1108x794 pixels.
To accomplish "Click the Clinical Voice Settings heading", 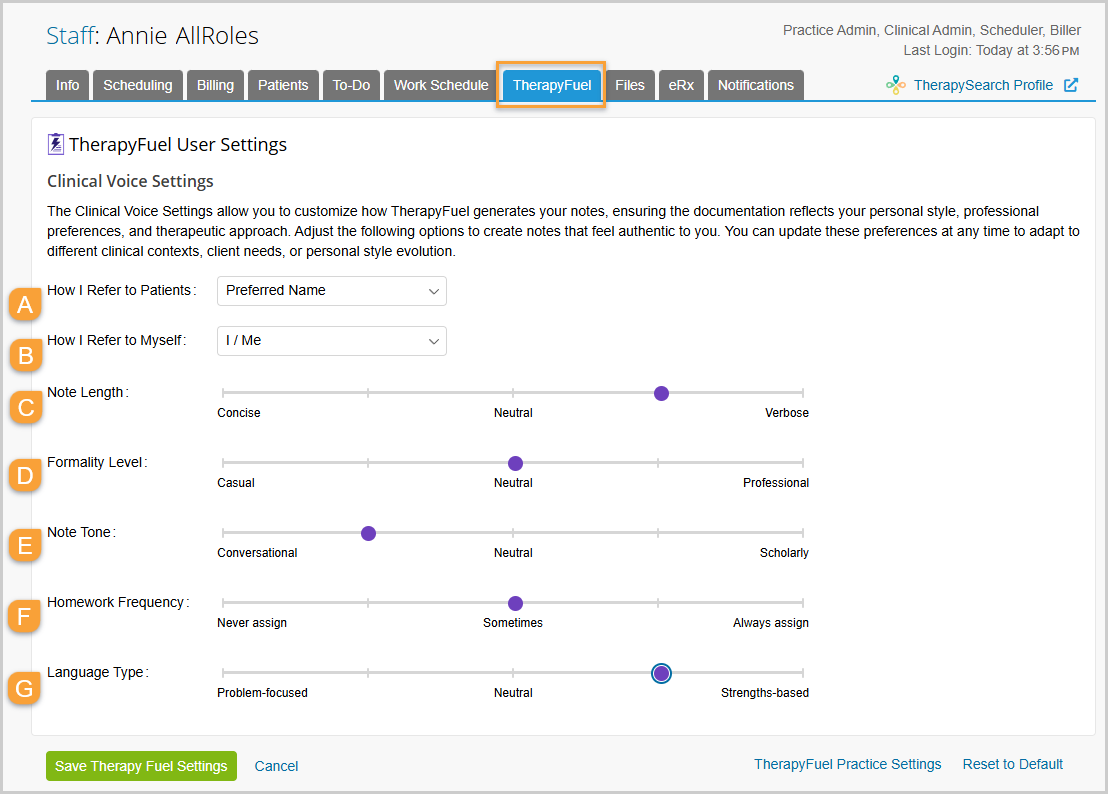I will [130, 182].
